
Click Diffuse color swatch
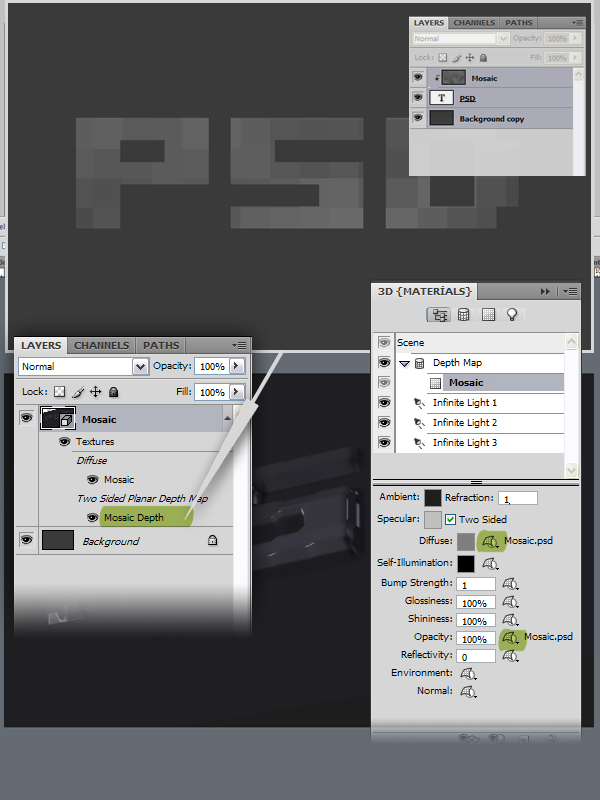(466, 542)
